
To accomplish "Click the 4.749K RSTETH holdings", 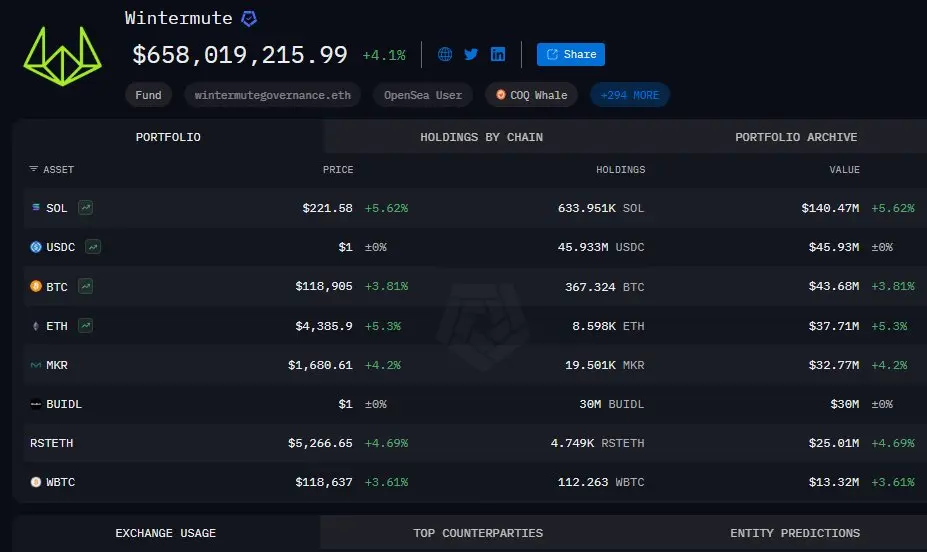I will (598, 443).
